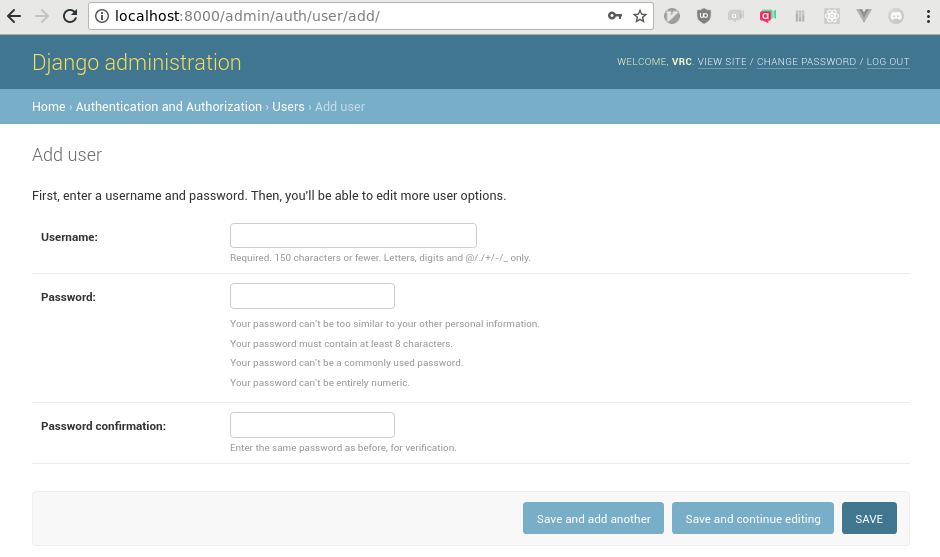Click the Password confirmation: label
Image resolution: width=940 pixels, height=557 pixels.
(103, 426)
